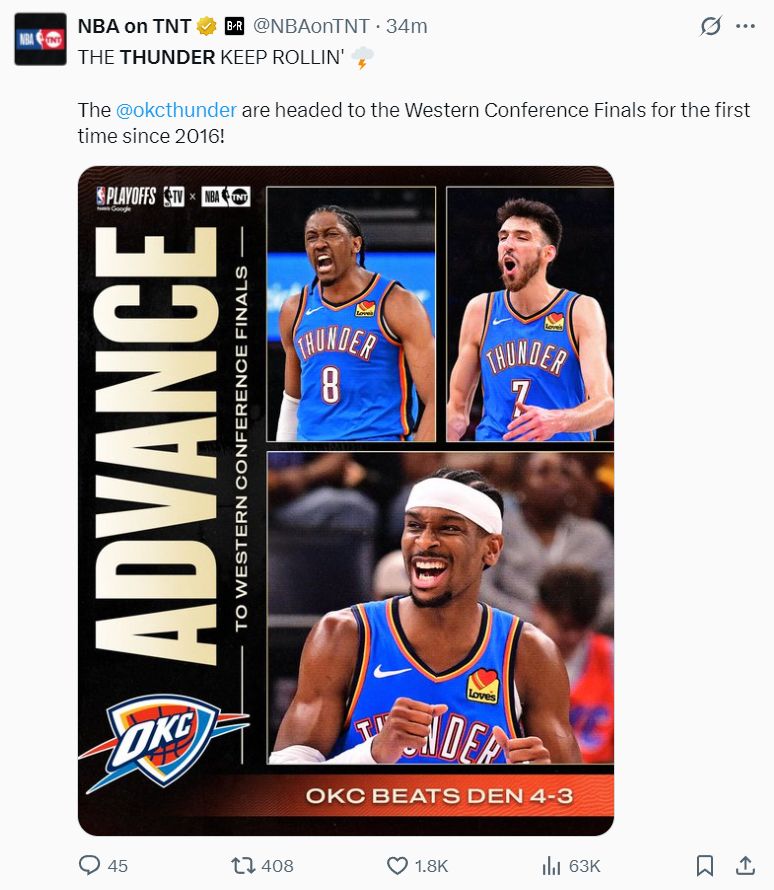Like the post with 1.8K likes
Screen dimensions: 774x890
(418, 866)
